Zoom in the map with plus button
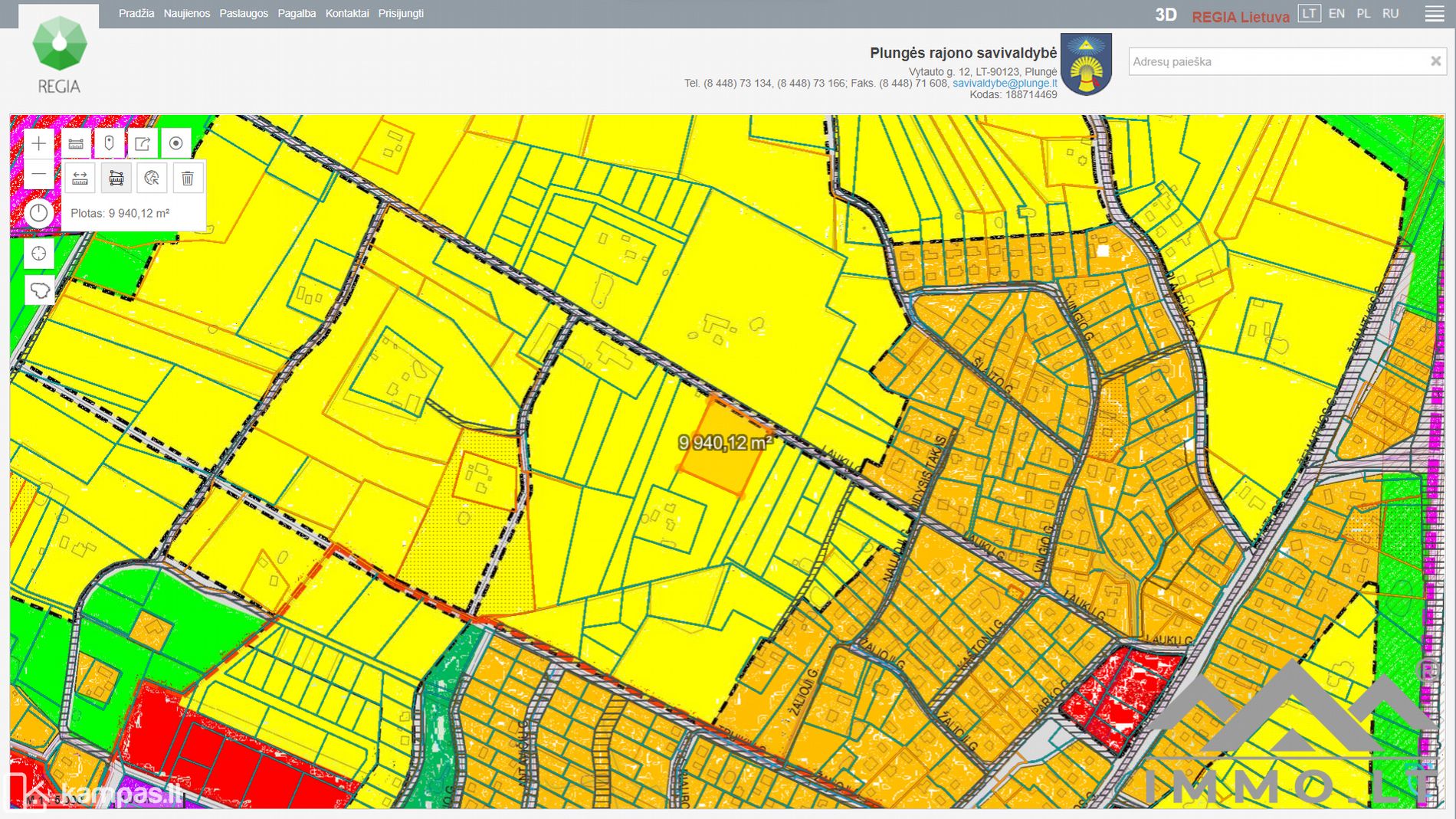Image resolution: width=1456 pixels, height=819 pixels. [x=39, y=143]
